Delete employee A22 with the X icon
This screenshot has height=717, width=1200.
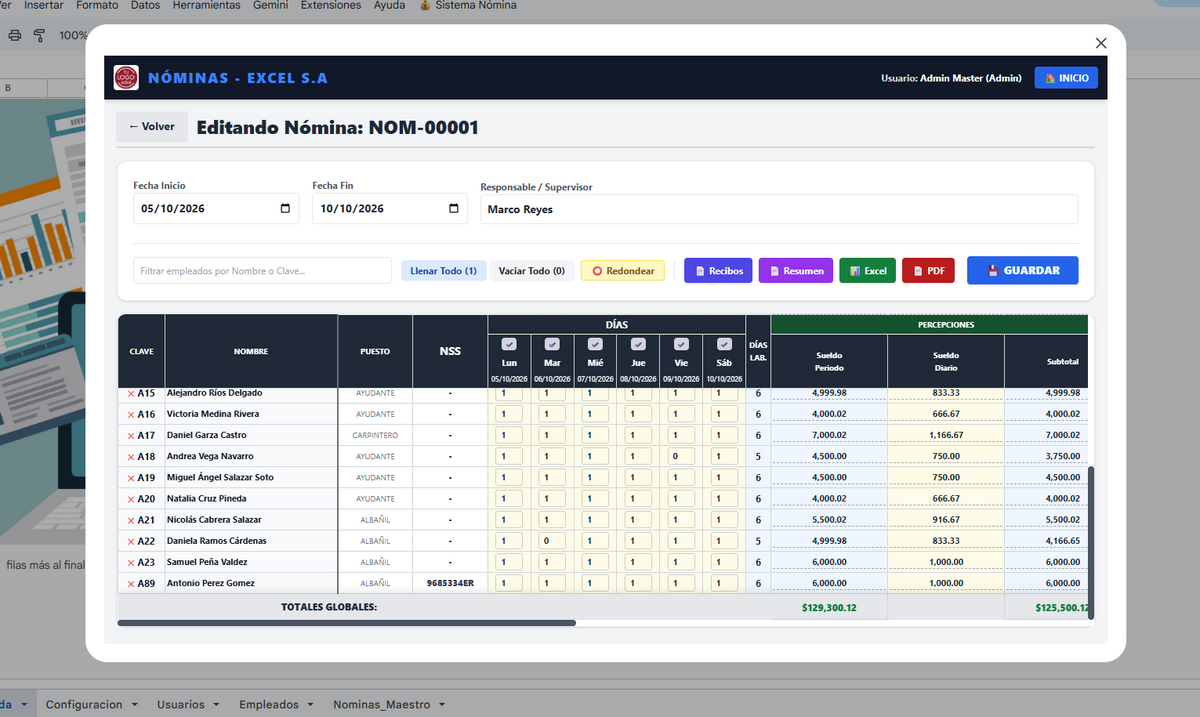[131, 541]
